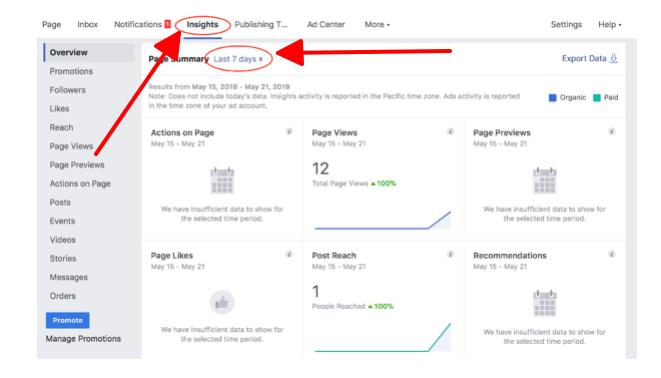Click info icon on Page Likes card

coord(289,254)
